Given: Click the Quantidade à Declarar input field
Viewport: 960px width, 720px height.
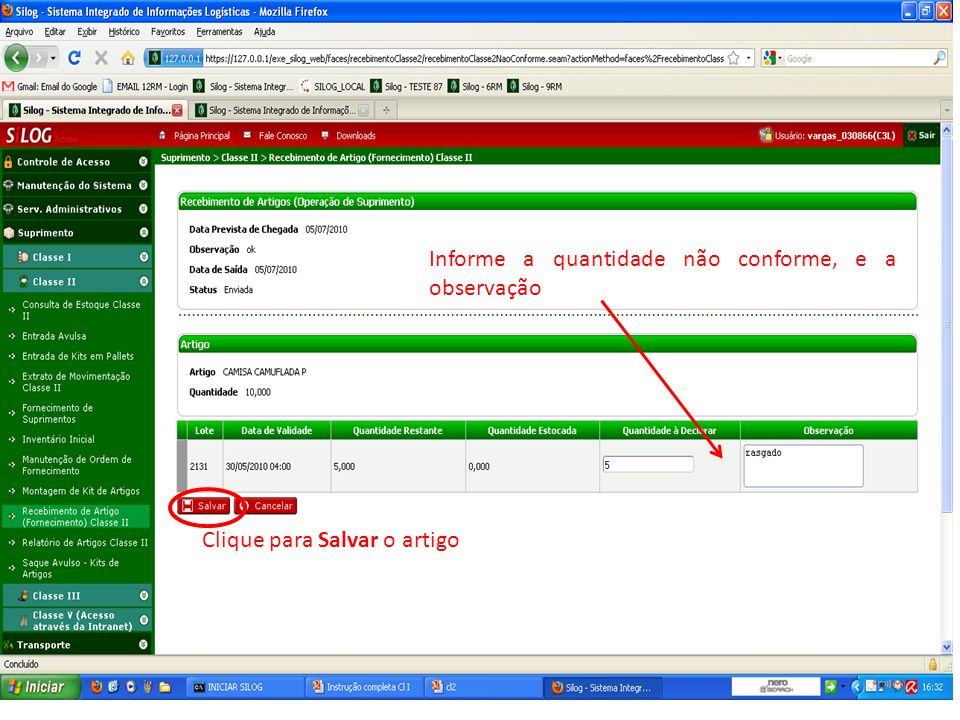Looking at the screenshot, I should pos(648,465).
